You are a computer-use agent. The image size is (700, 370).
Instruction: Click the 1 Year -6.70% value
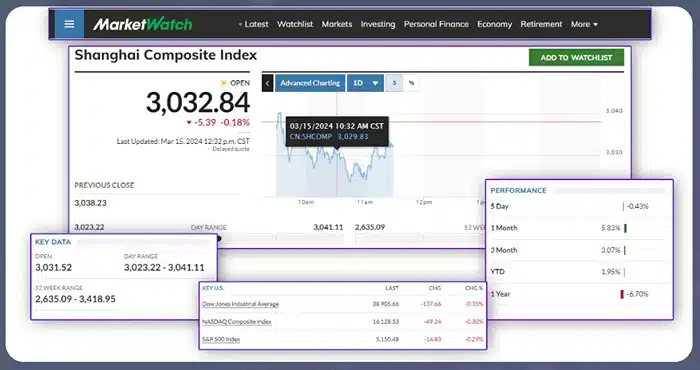tap(638, 294)
